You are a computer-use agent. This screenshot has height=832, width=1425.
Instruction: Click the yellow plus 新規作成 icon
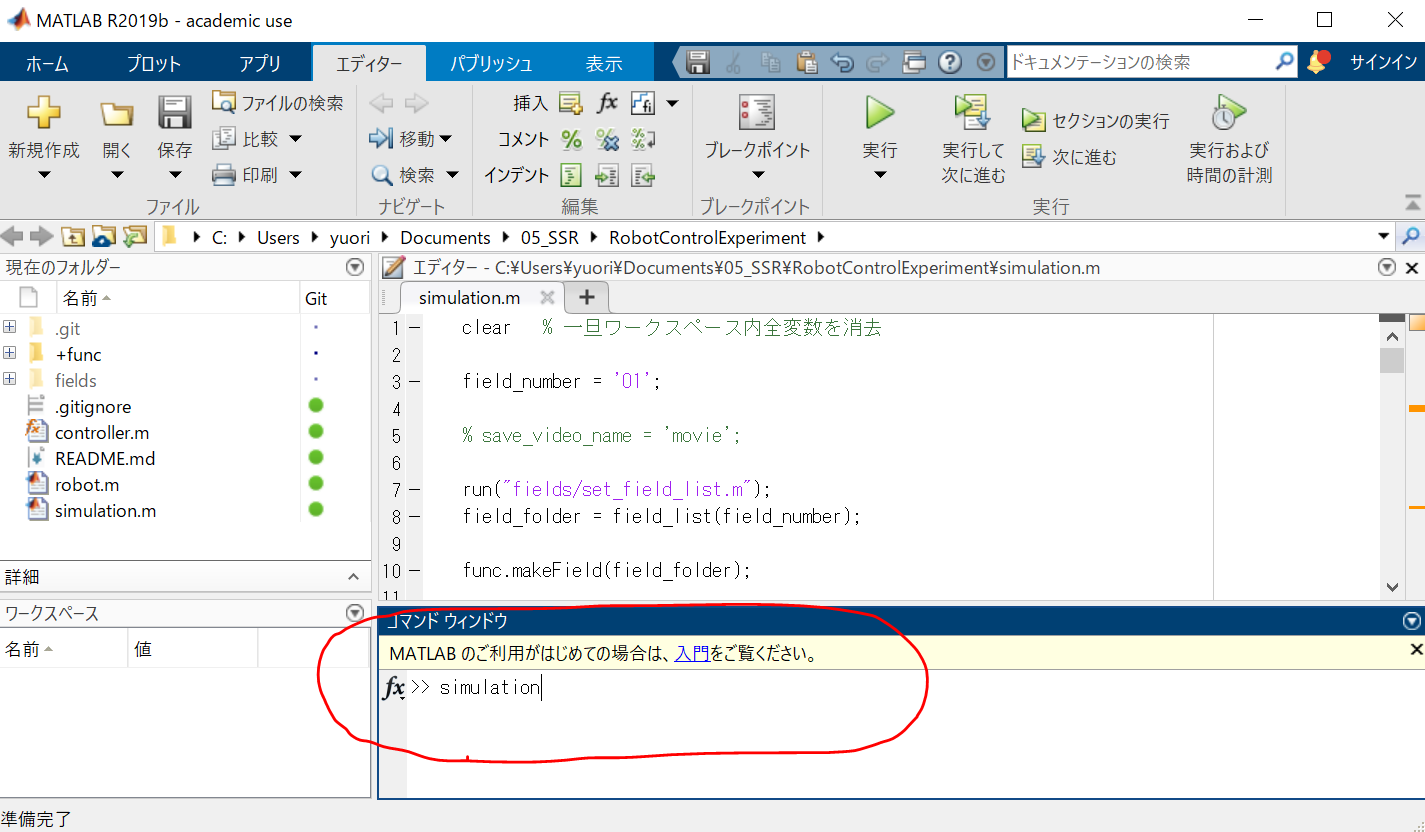[x=43, y=112]
